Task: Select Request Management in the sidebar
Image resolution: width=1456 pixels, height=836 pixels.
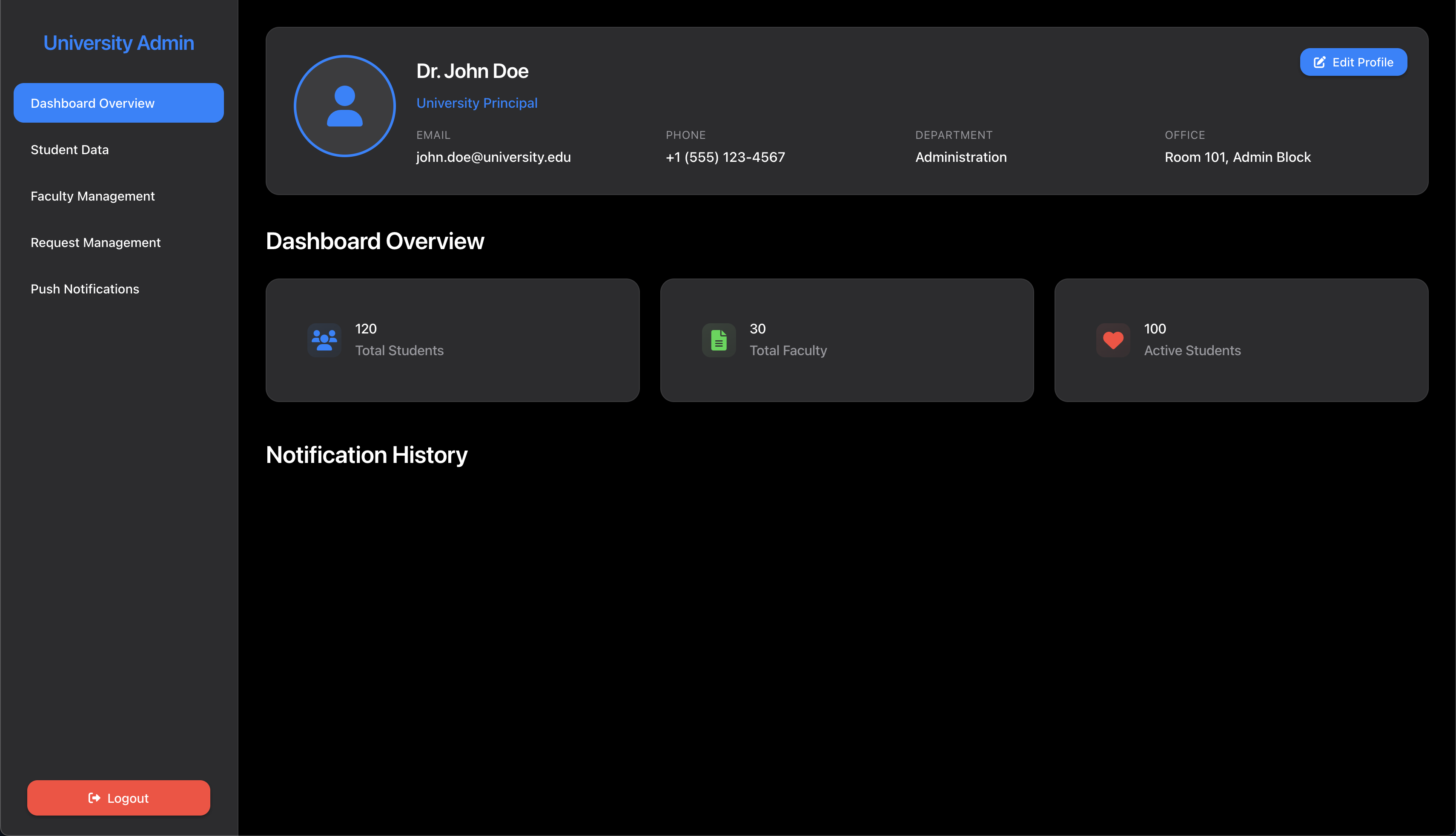Action: coord(119,242)
